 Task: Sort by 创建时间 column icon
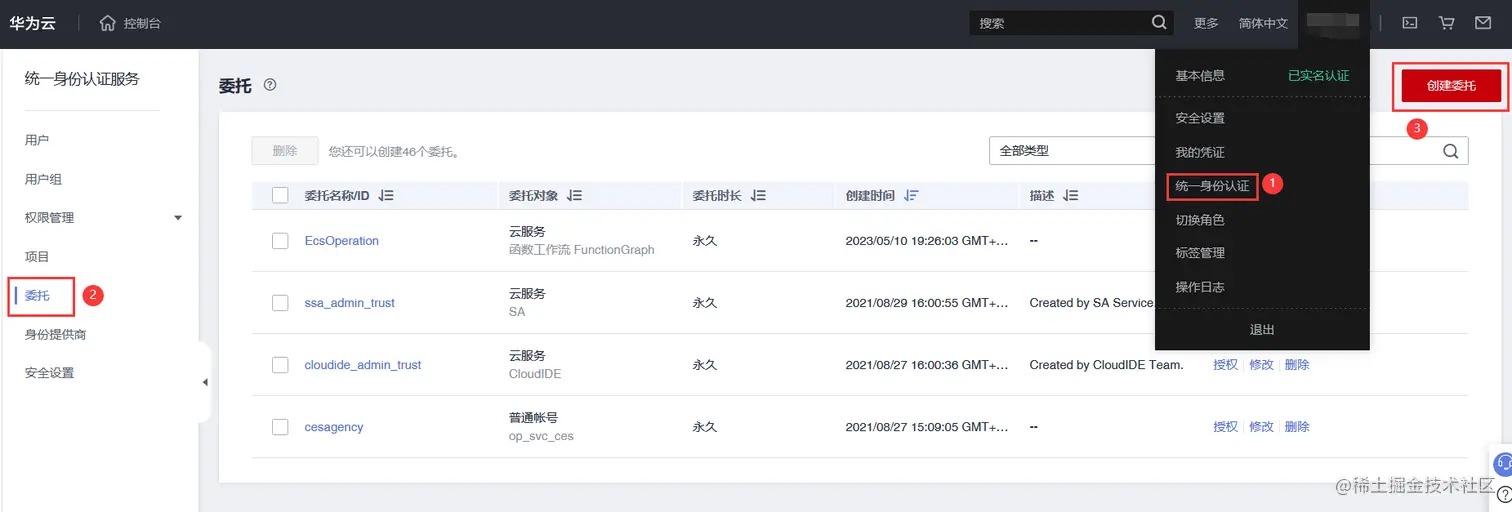click(x=911, y=196)
